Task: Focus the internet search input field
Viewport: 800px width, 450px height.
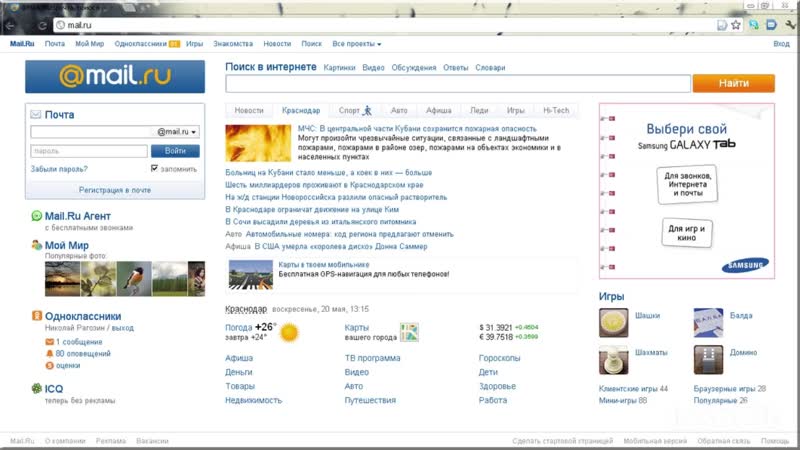Action: coord(458,84)
